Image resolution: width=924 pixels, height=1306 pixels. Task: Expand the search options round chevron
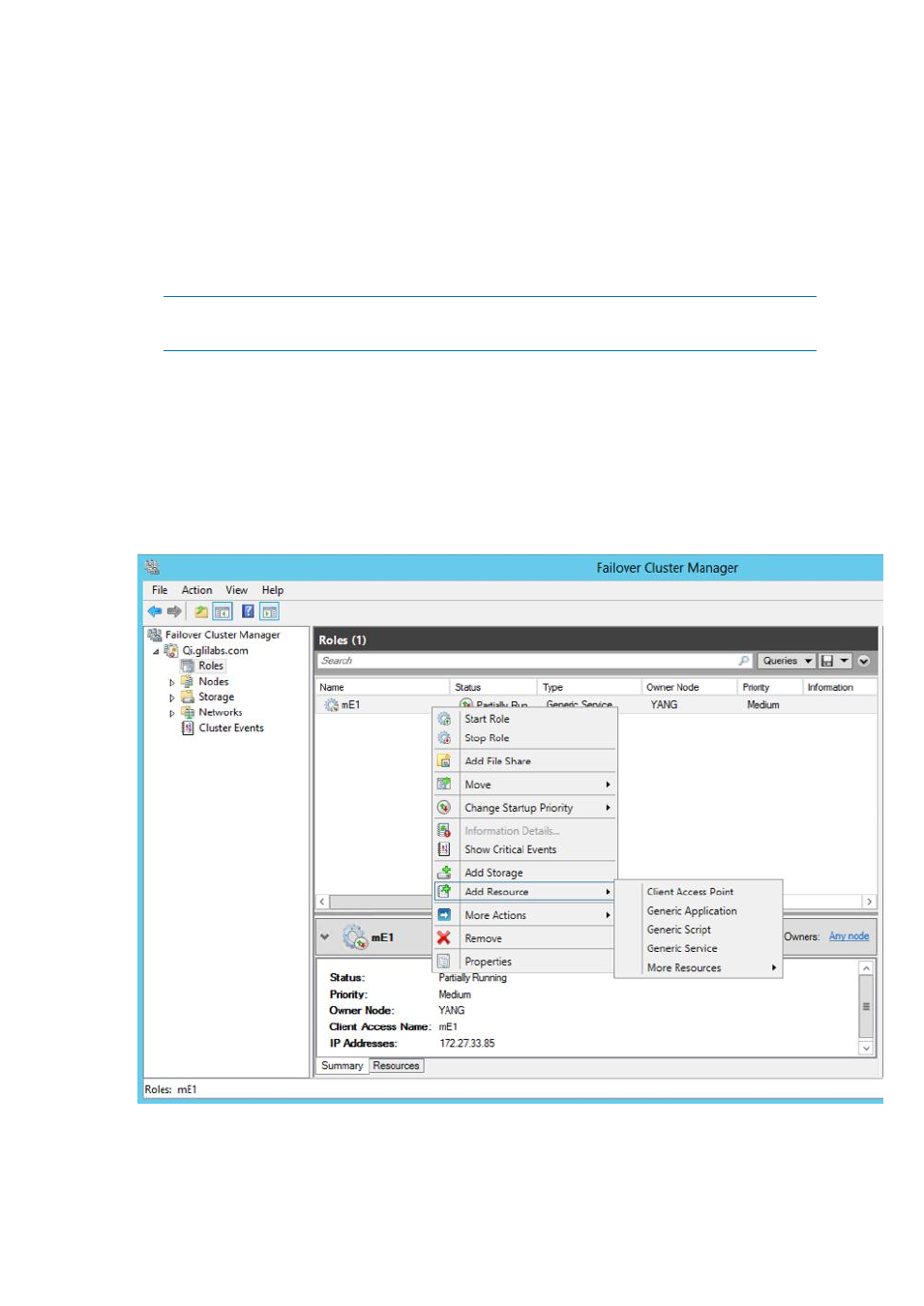pyautogui.click(x=864, y=661)
